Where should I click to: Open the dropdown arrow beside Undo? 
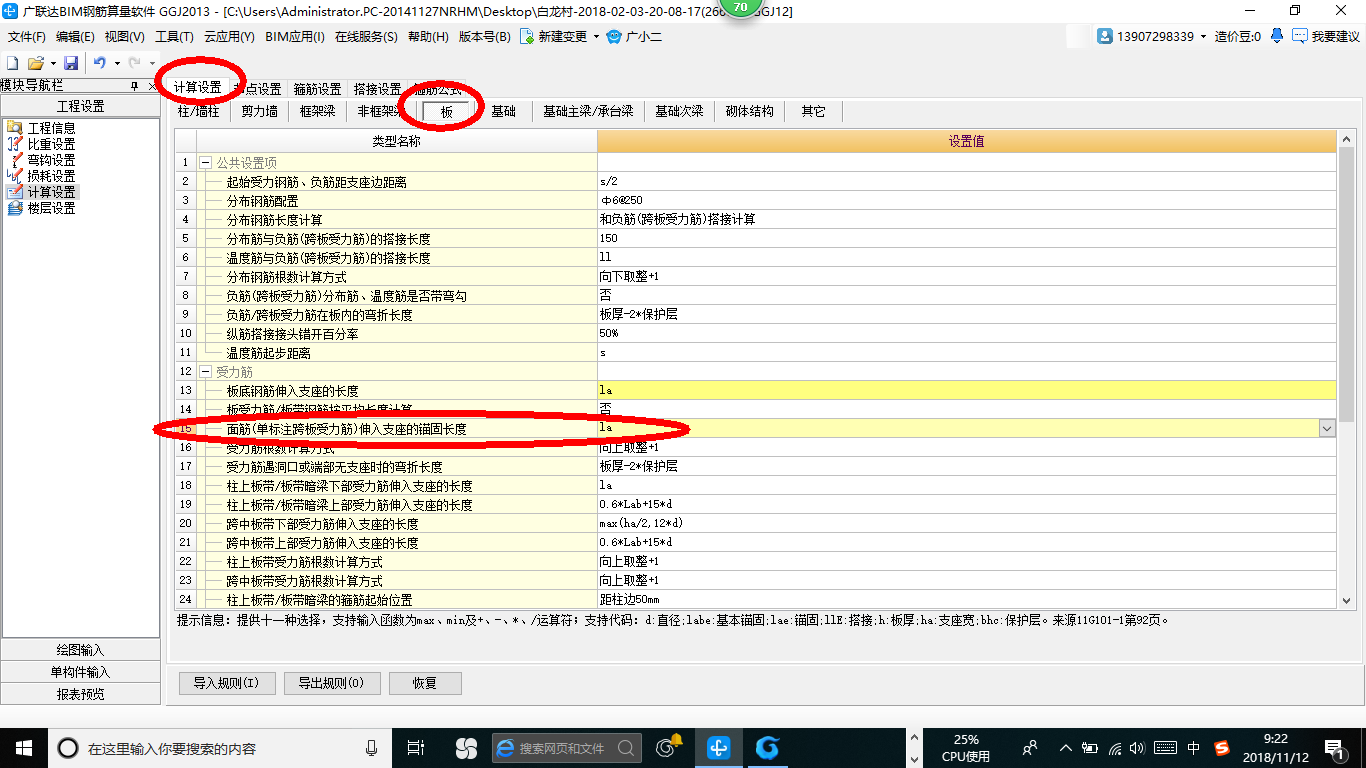pos(117,62)
